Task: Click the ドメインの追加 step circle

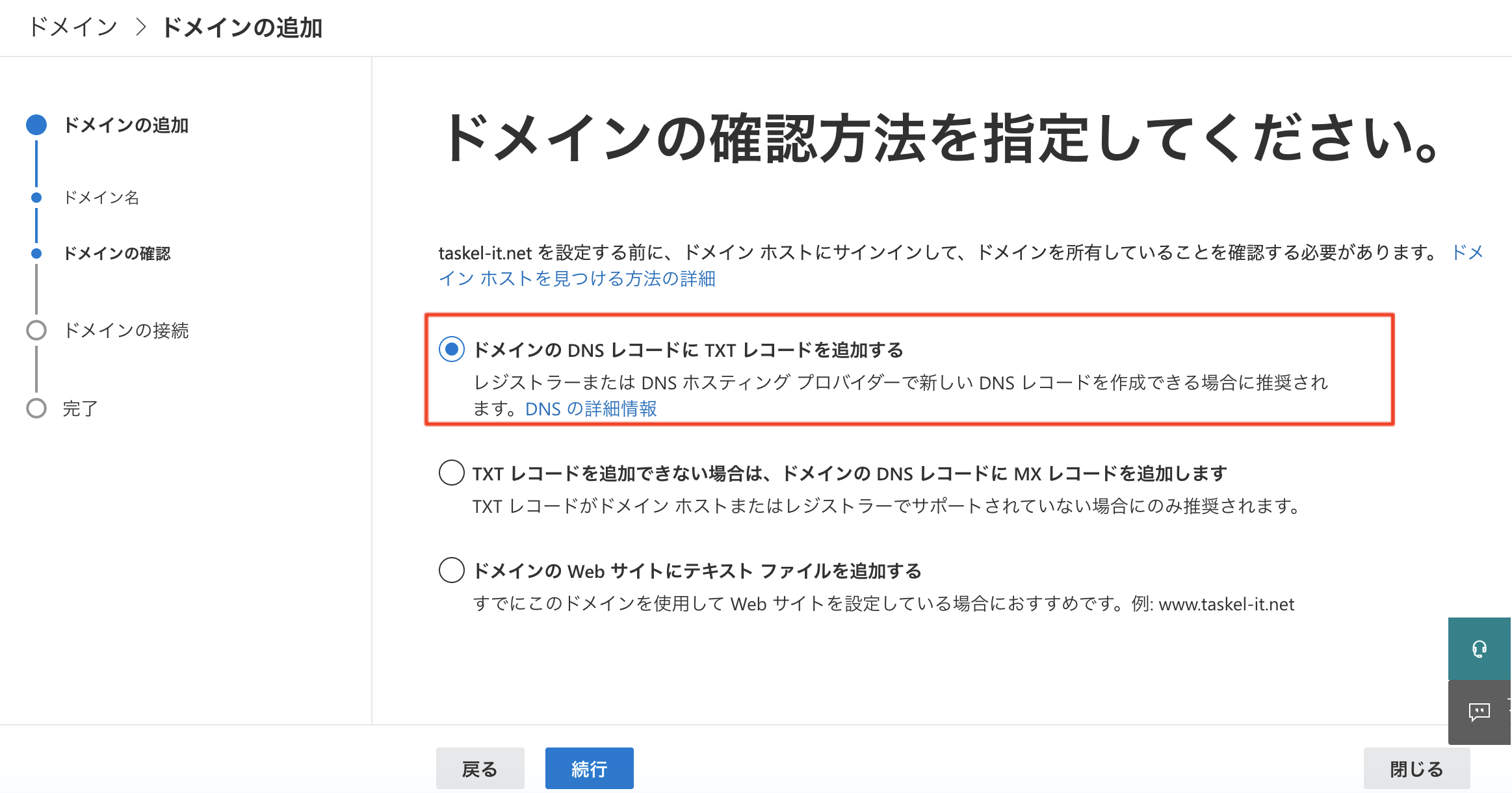Action: click(x=36, y=125)
